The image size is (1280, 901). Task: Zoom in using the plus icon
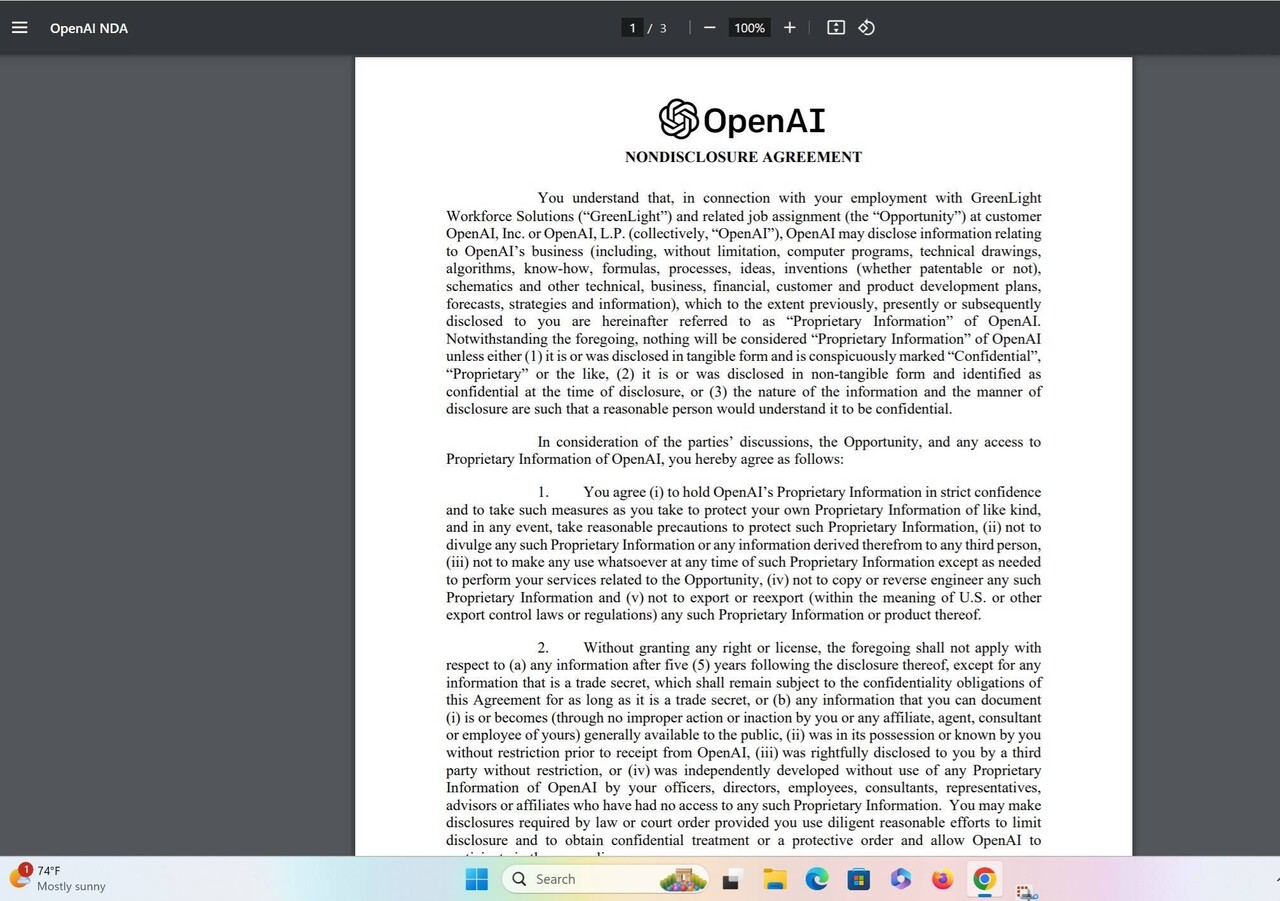pyautogui.click(x=789, y=28)
